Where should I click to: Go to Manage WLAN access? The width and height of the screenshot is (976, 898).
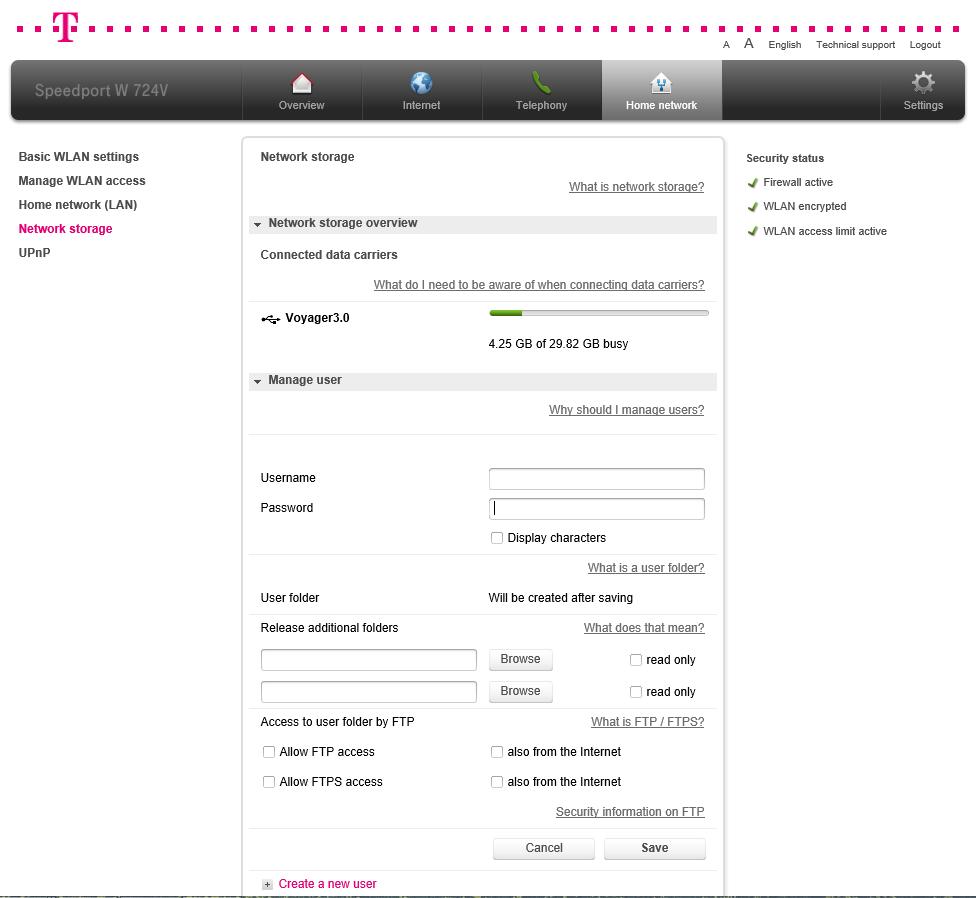[82, 181]
